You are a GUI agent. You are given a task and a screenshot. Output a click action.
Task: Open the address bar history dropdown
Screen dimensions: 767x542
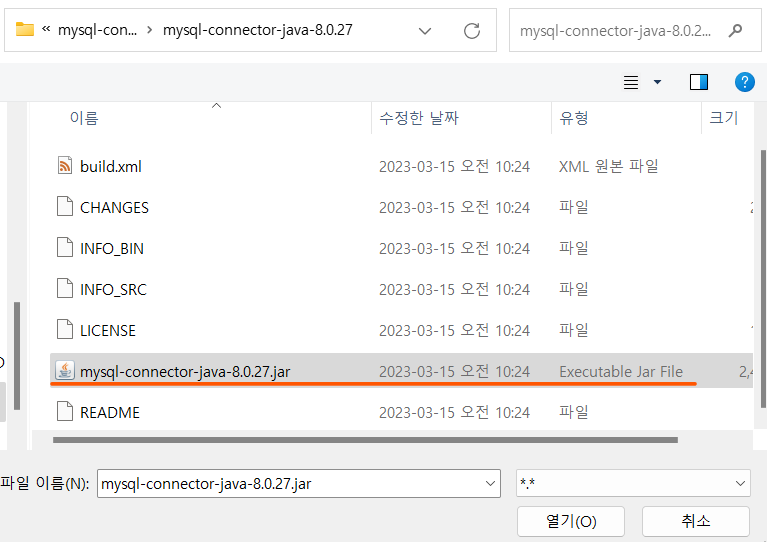(425, 31)
